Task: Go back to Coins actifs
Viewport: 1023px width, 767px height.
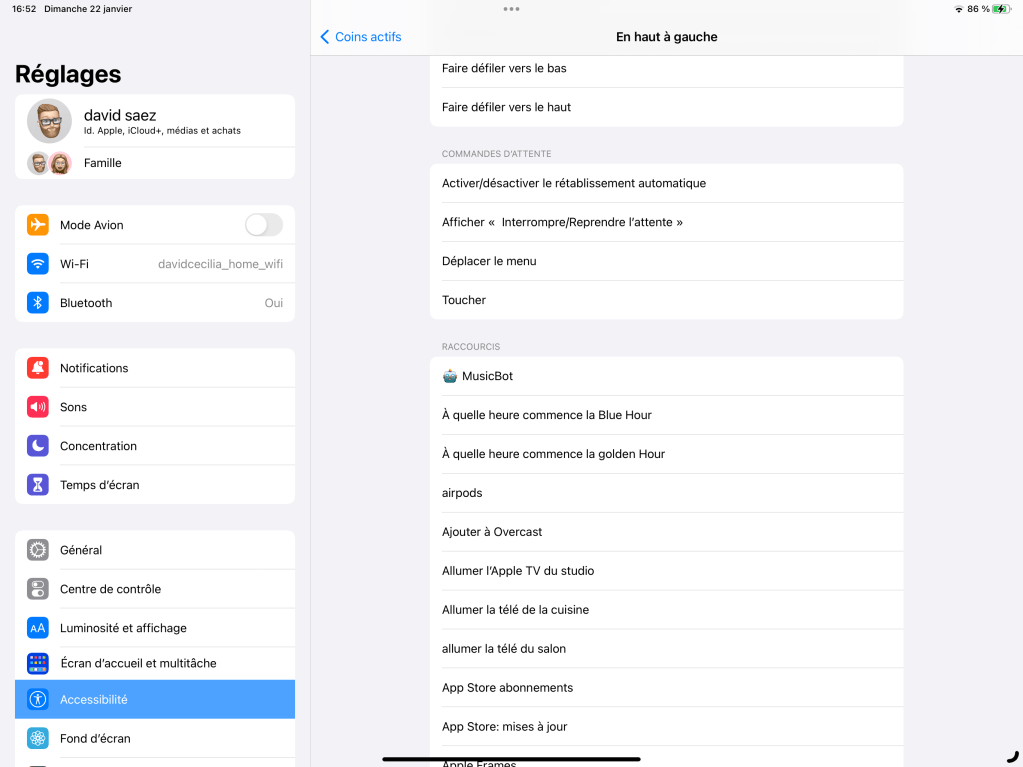Action: click(360, 37)
